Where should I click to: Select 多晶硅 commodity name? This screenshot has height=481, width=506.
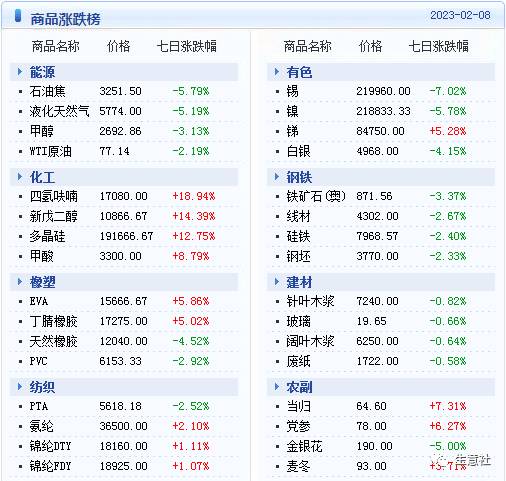coord(47,236)
